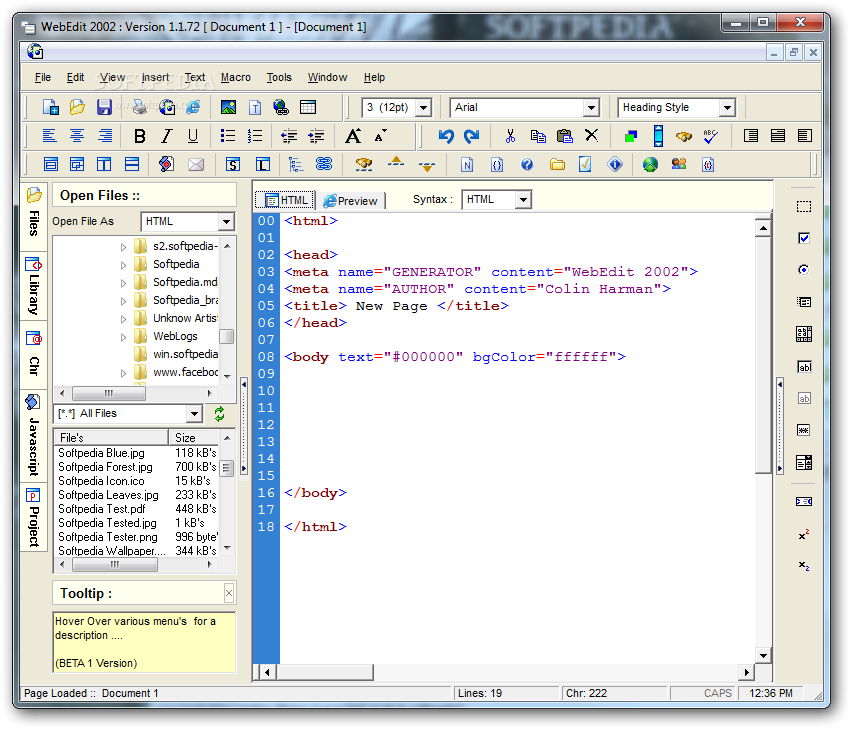Open the Insert menu

[155, 77]
